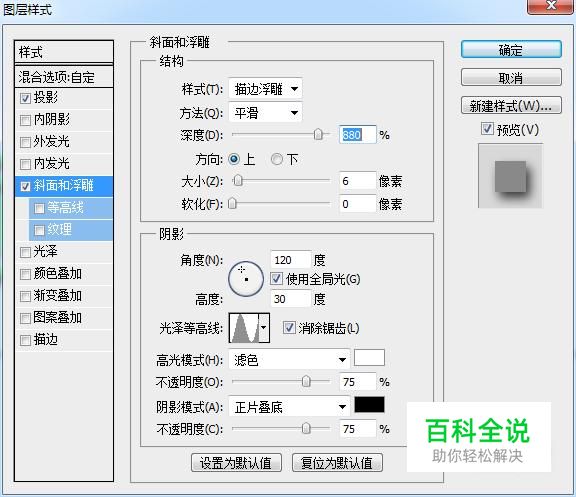Click the angle dial circle
This screenshot has height=497, width=576.
246,279
